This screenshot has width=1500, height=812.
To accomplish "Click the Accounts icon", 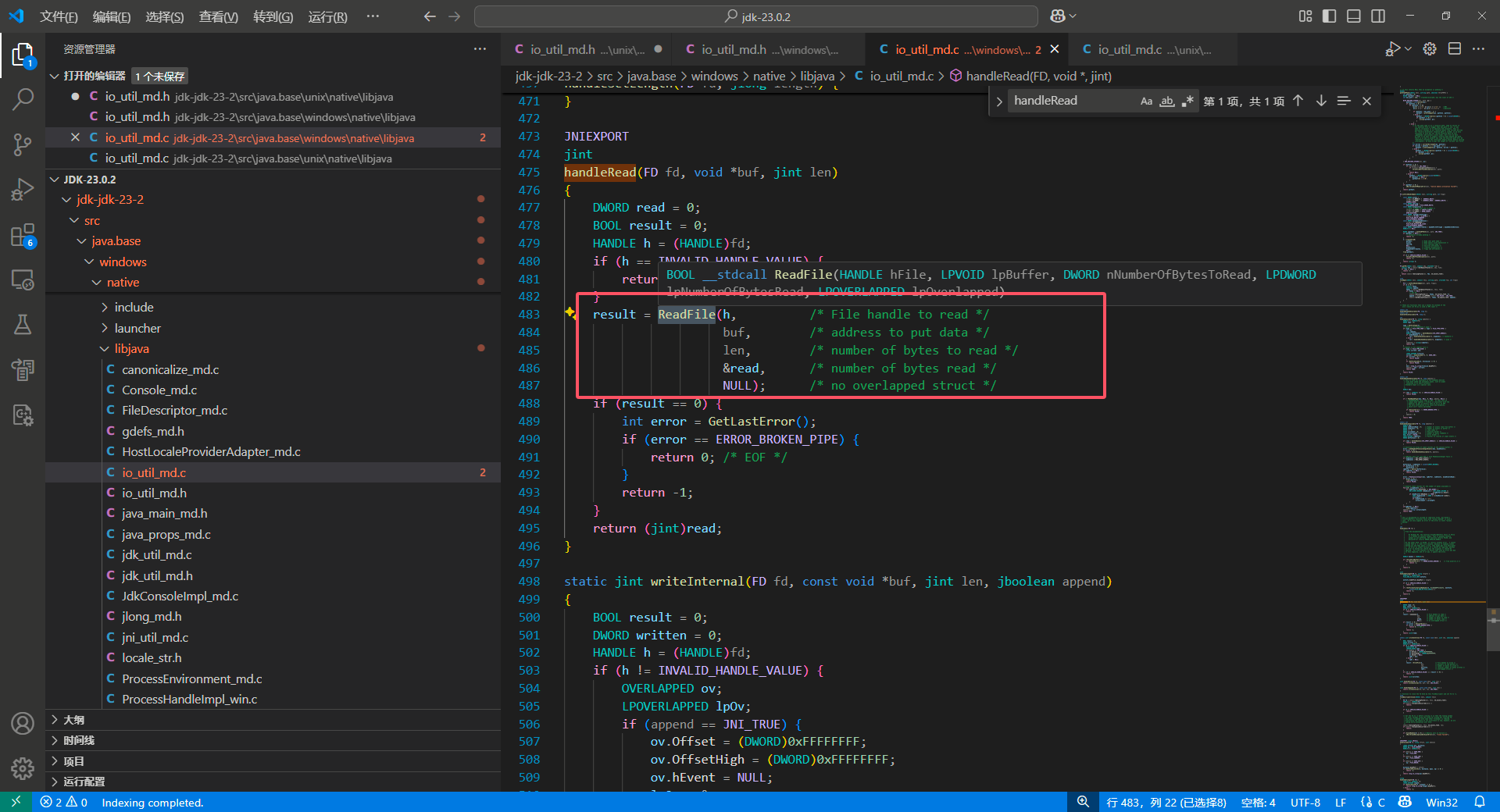I will click(x=23, y=724).
